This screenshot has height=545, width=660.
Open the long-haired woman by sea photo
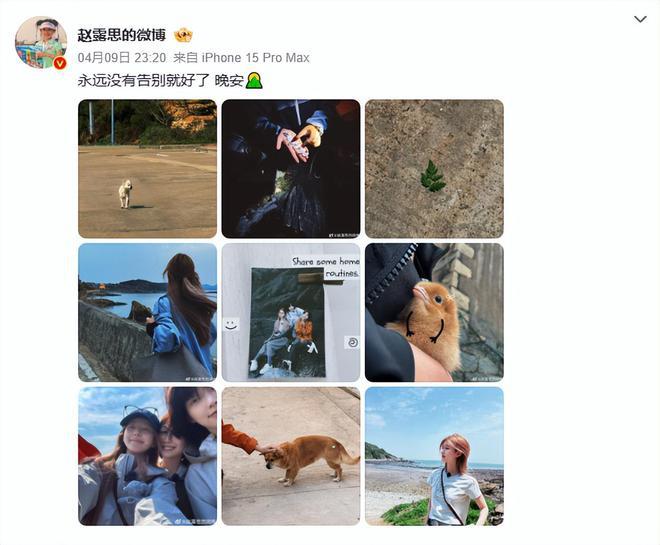tap(147, 312)
